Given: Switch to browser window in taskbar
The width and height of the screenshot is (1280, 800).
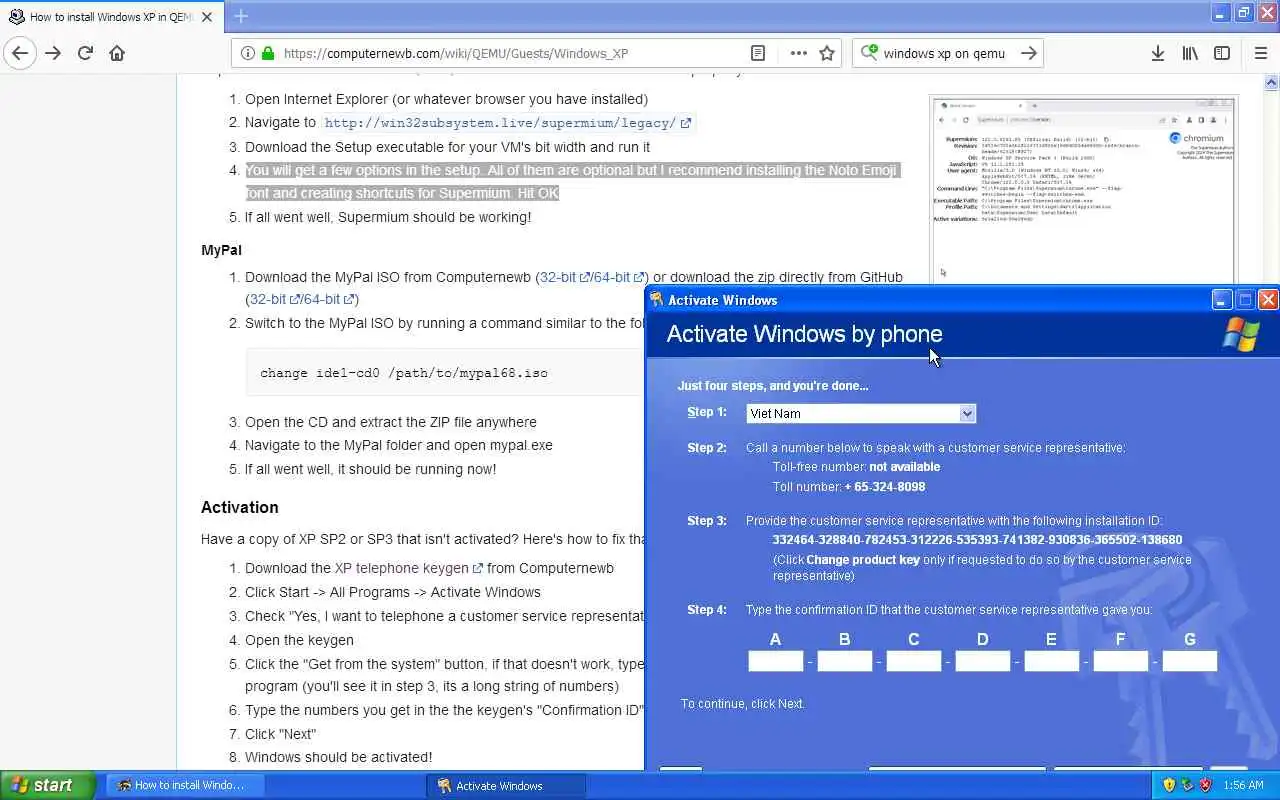Looking at the screenshot, I should [x=185, y=785].
